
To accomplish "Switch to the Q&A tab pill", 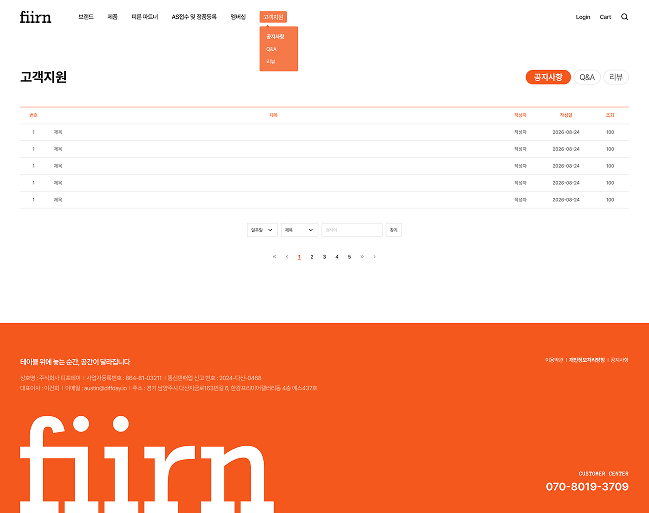I will 587,77.
